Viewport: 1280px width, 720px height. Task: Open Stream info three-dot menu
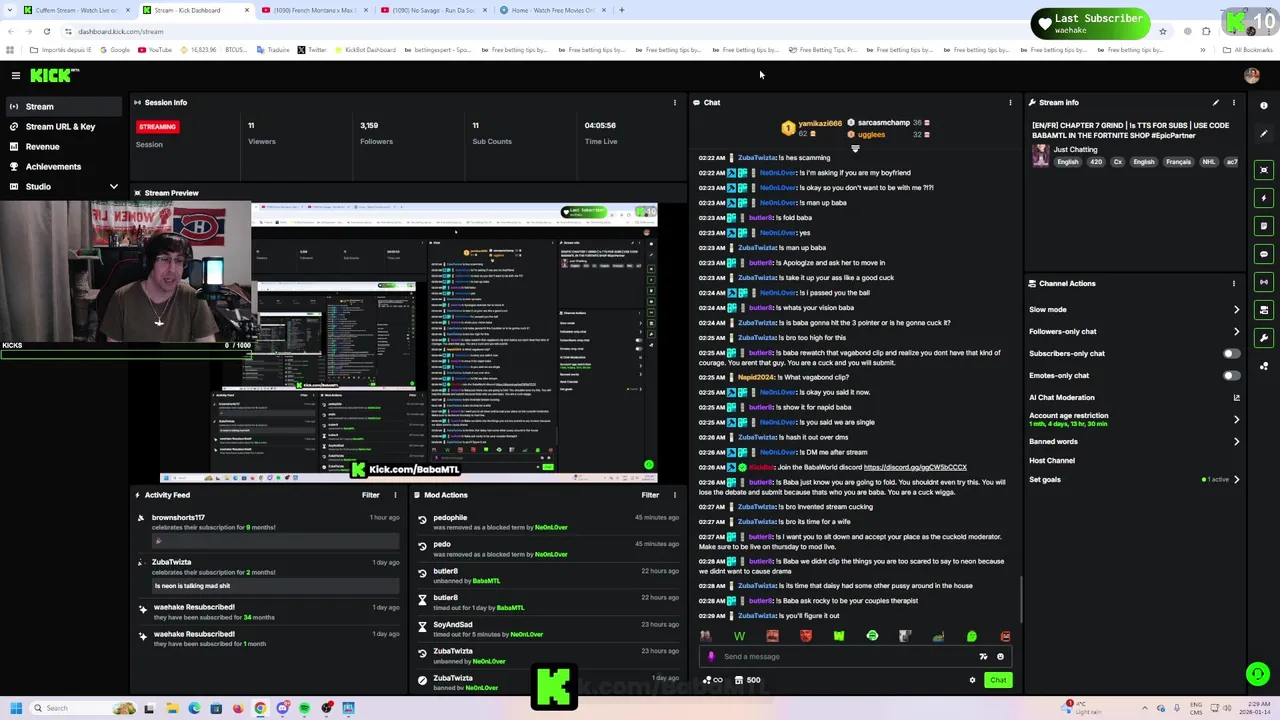[1234, 102]
